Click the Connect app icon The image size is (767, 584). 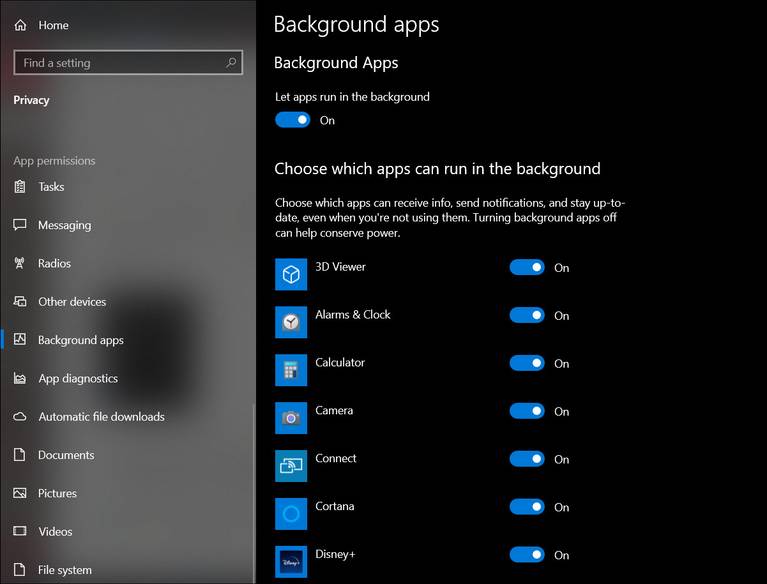tap(291, 466)
